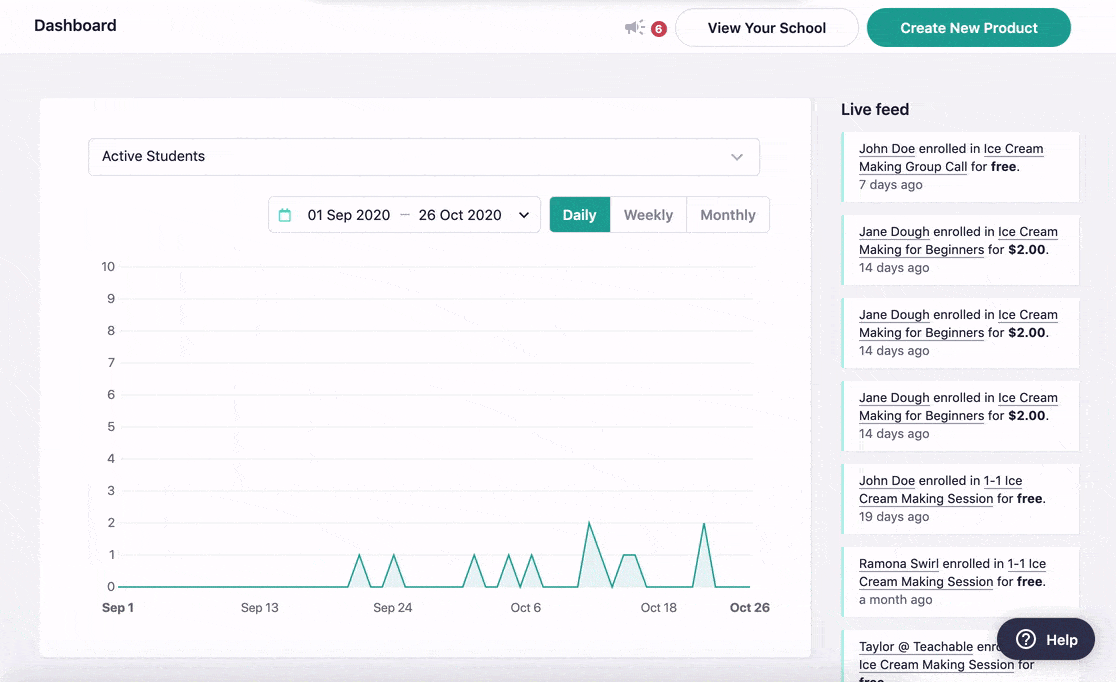Click the question mark Help icon
Viewport: 1116px width, 682px height.
click(1026, 640)
